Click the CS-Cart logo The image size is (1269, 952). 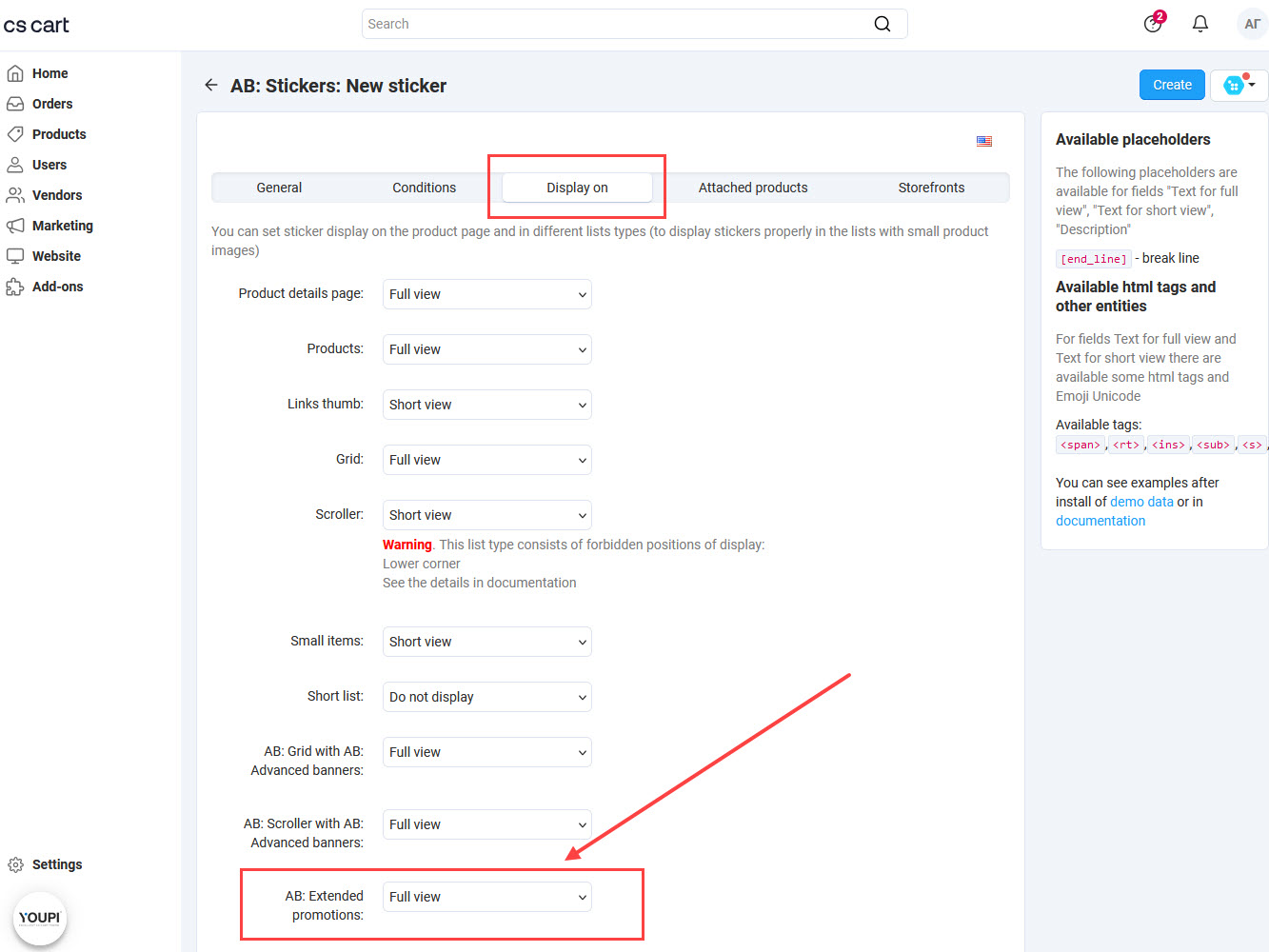coord(36,25)
